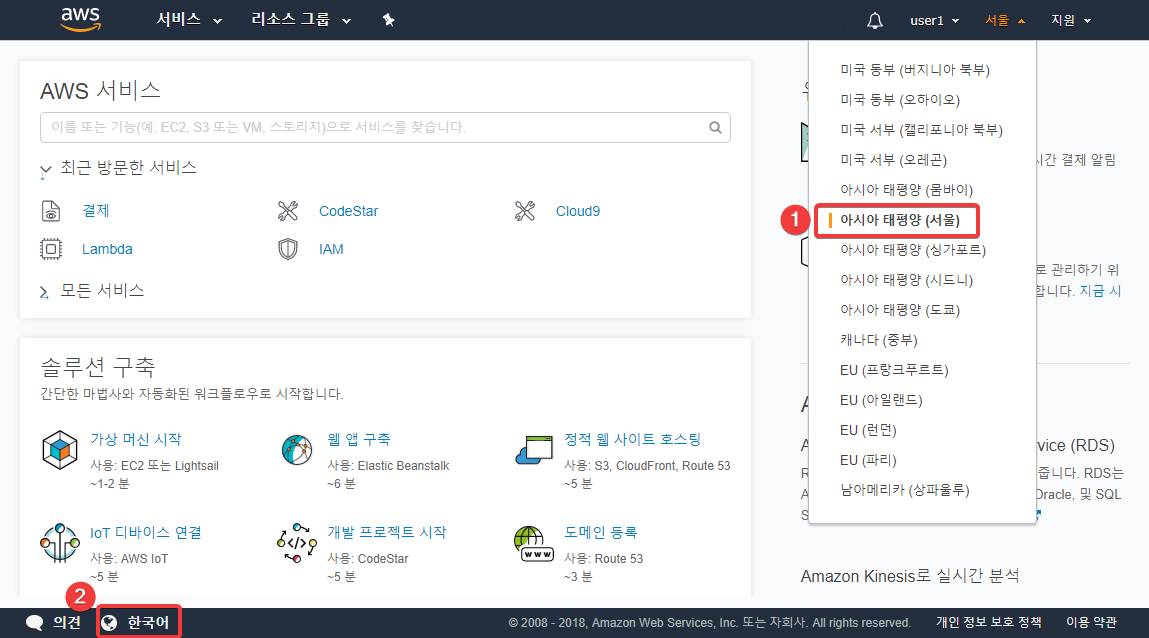Open the 지원 support dropdown
This screenshot has height=638, width=1149.
coord(1071,21)
